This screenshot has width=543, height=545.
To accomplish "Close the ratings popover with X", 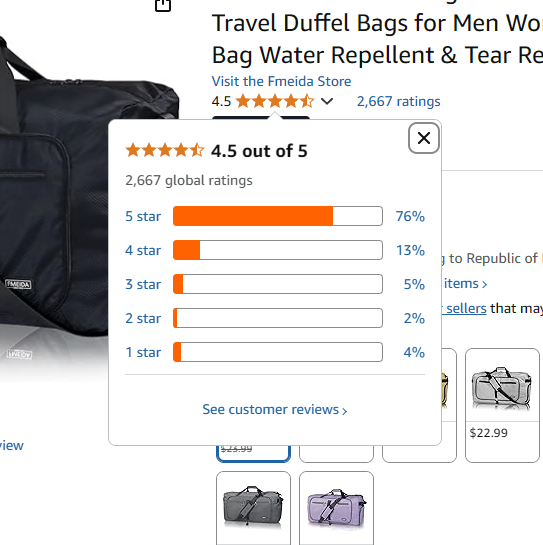I will click(x=423, y=138).
